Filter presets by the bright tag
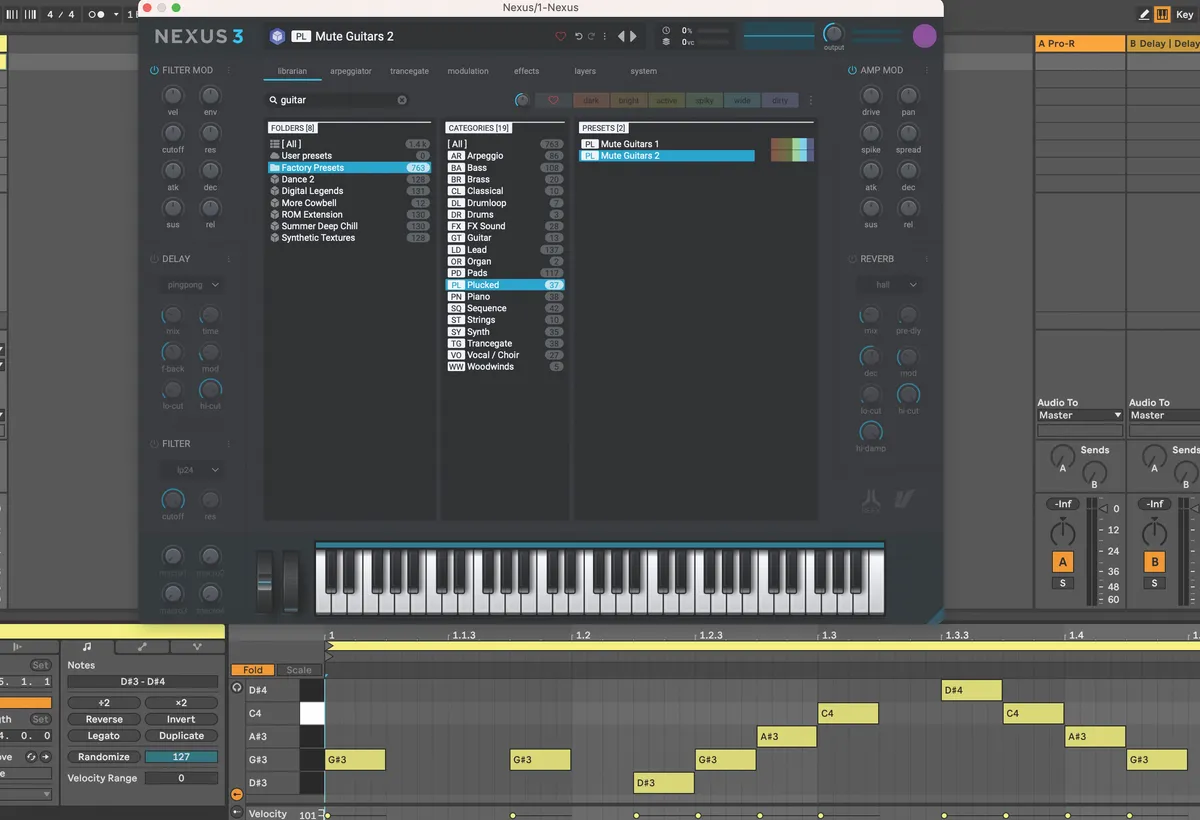The image size is (1200, 820). [x=629, y=100]
